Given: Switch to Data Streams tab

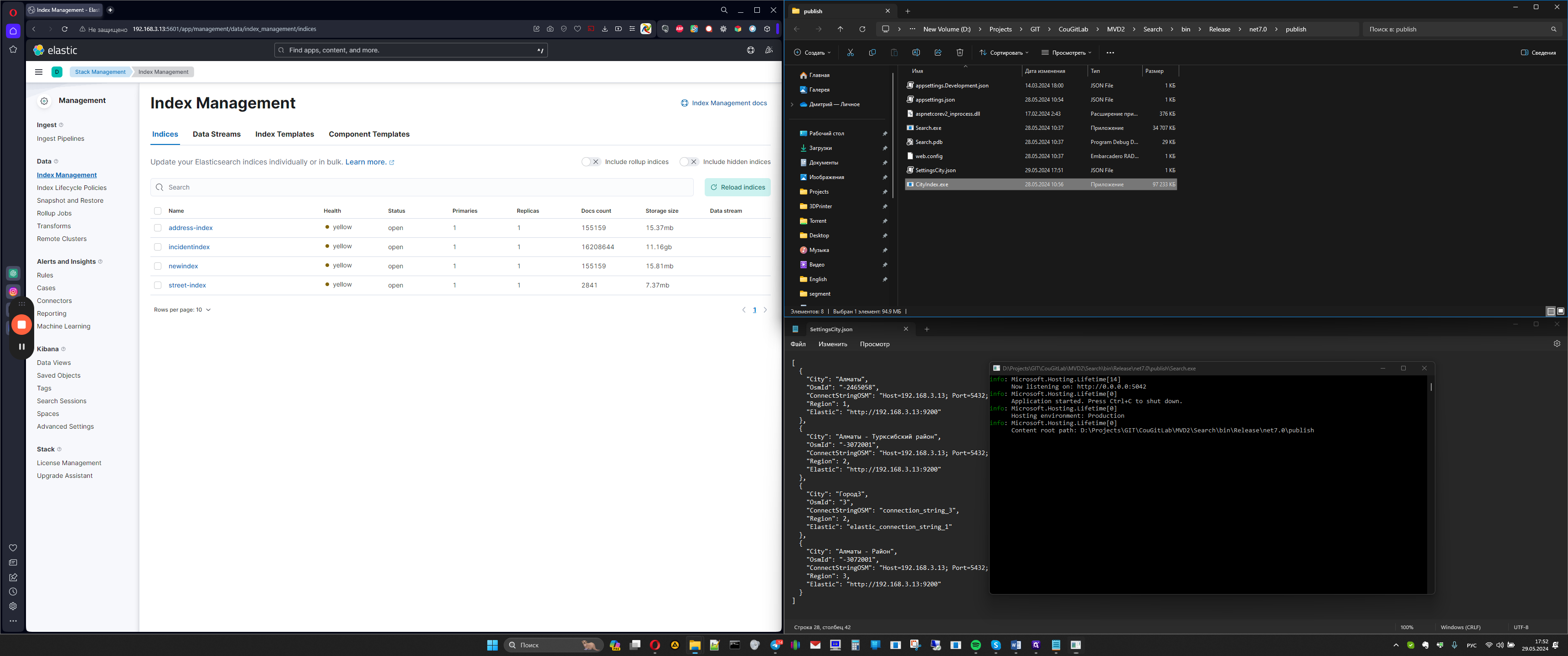Looking at the screenshot, I should (216, 134).
